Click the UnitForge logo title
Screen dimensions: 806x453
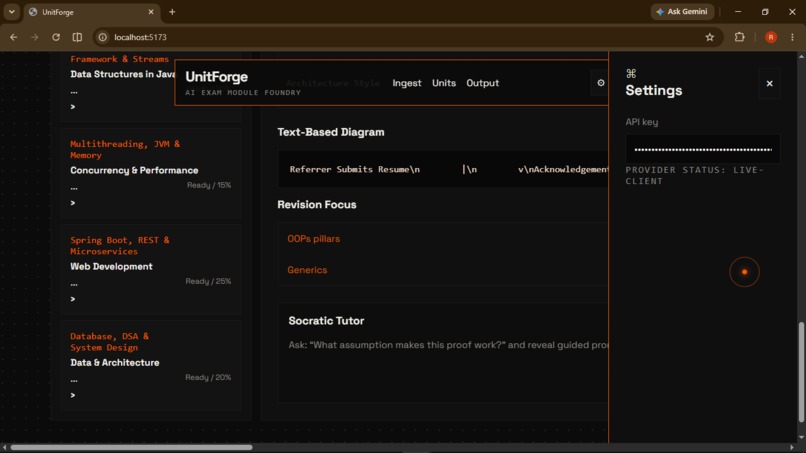pyautogui.click(x=216, y=77)
